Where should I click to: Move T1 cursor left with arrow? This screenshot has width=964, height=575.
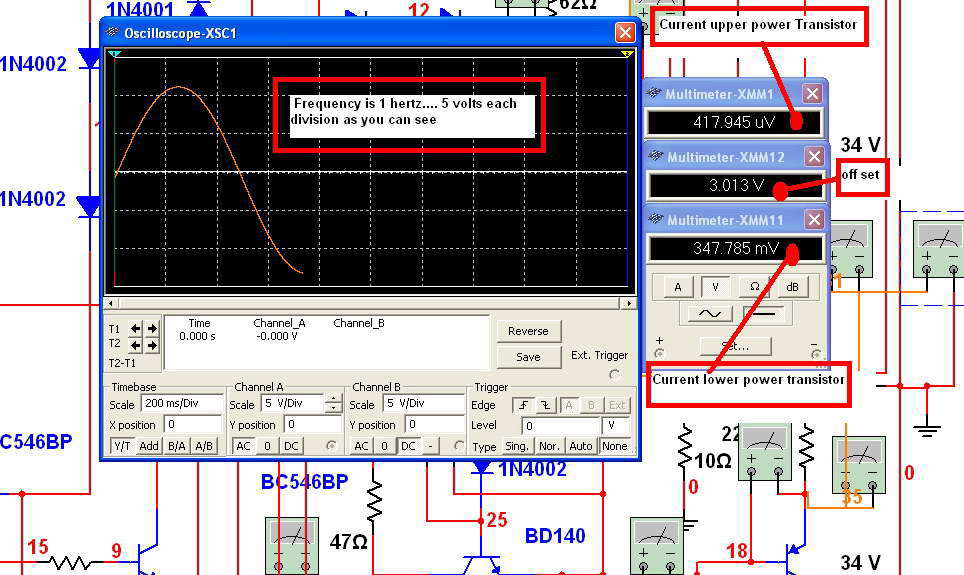click(x=135, y=328)
